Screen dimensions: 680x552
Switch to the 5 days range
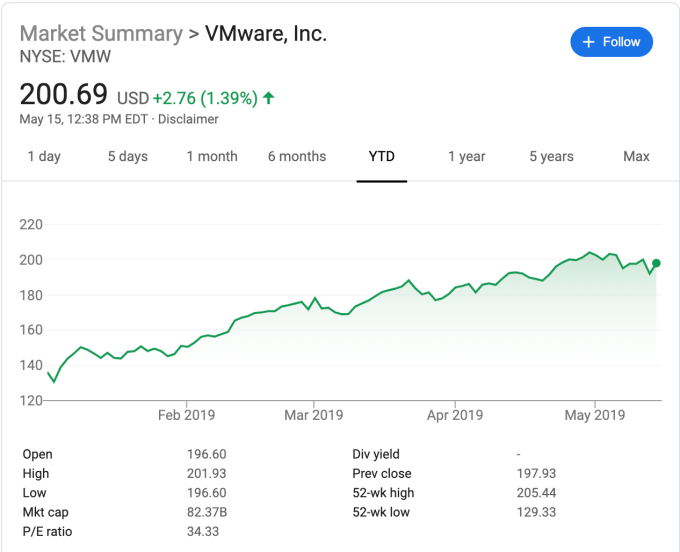pos(128,156)
